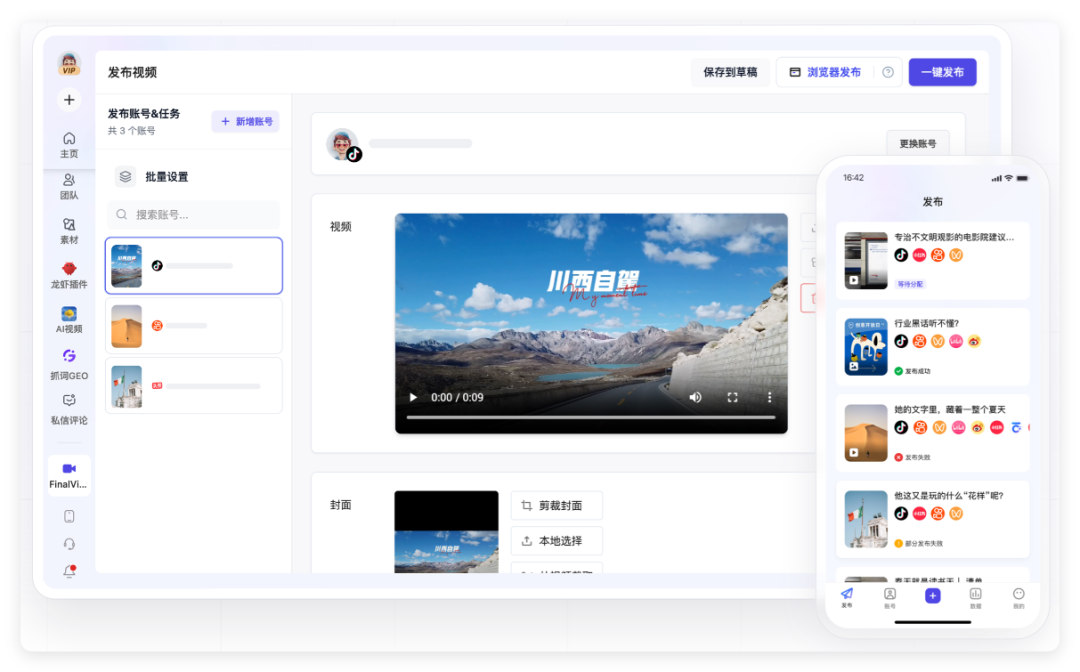Tap the 发布成功 status label
The image size is (1080, 672).
coord(913,371)
